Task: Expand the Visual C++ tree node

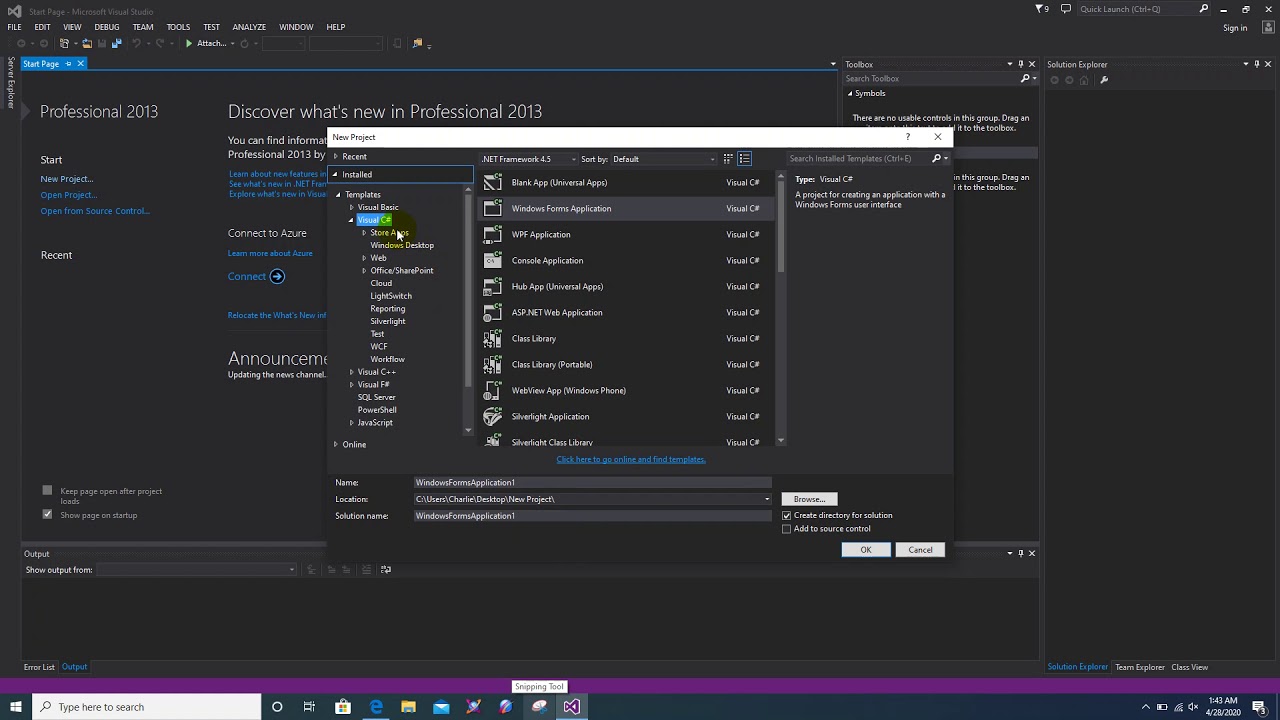Action: pos(352,372)
